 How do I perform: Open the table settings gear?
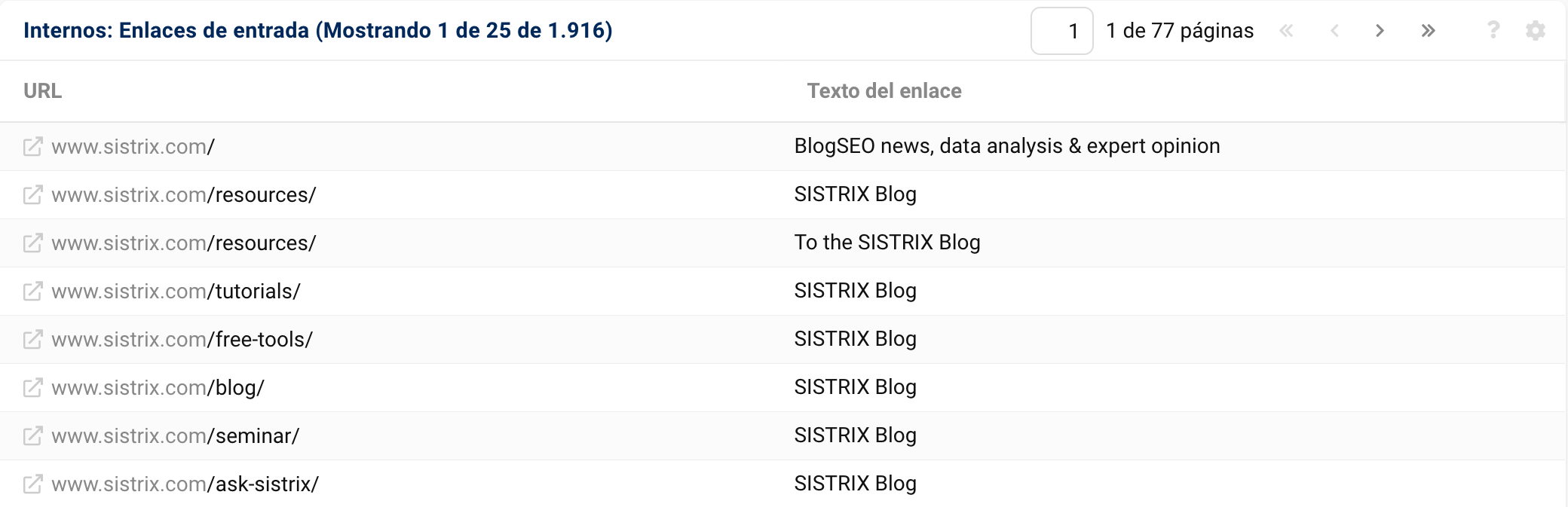(x=1535, y=30)
